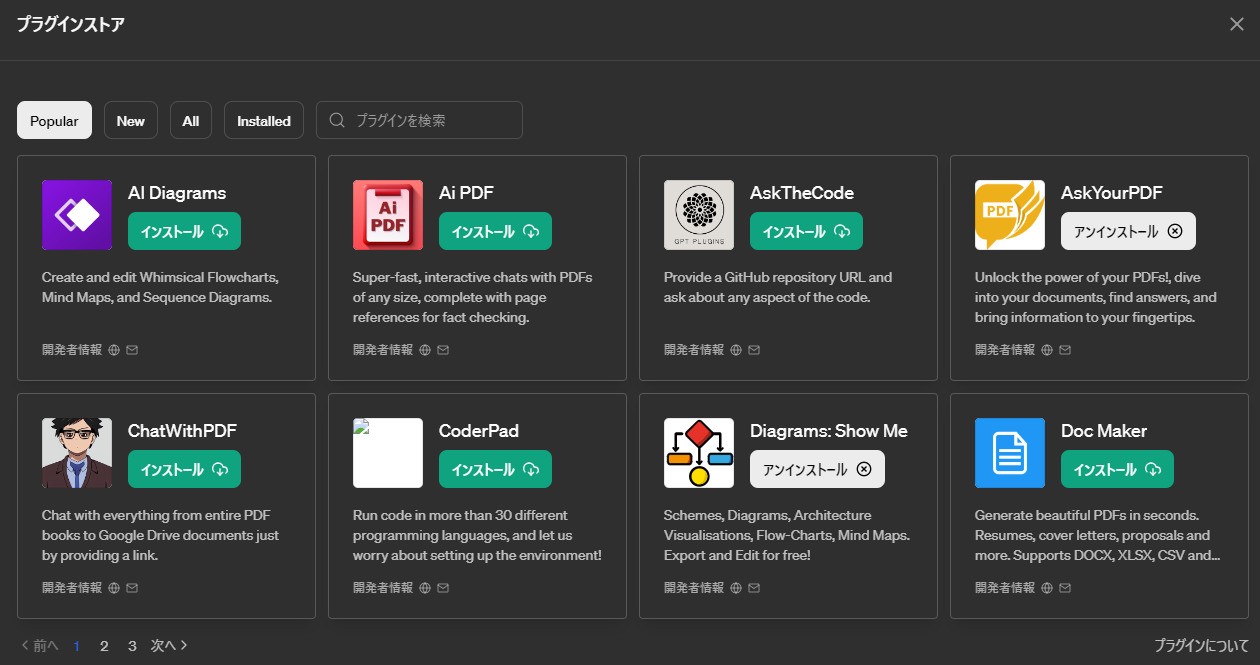
Task: Open AI Diagrams developer website globe icon
Action: point(114,350)
